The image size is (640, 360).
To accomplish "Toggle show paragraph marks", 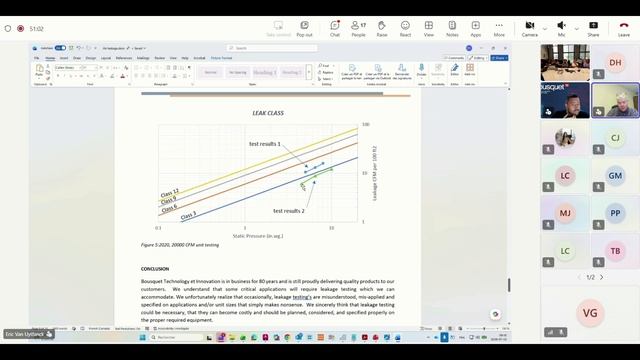I will 189,67.
